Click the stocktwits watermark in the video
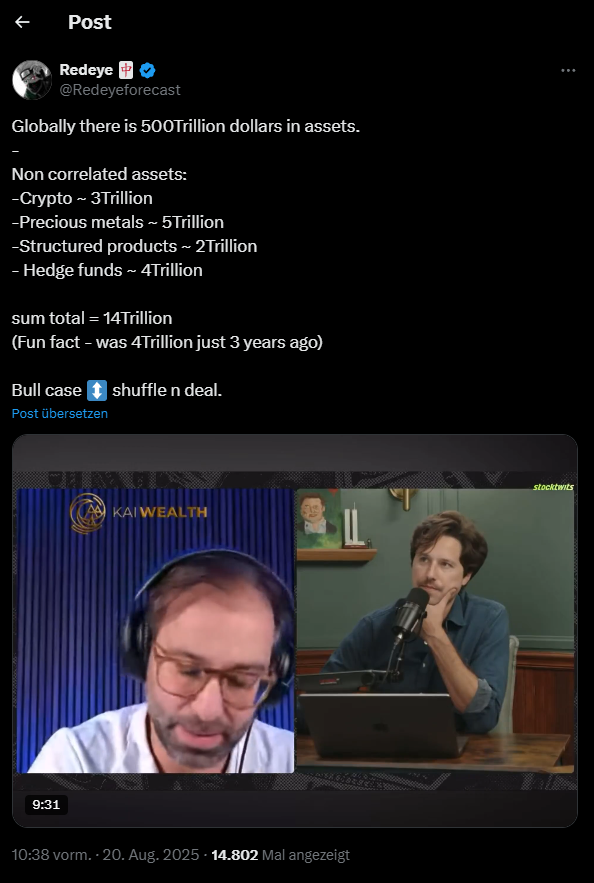594x883 pixels. click(553, 487)
